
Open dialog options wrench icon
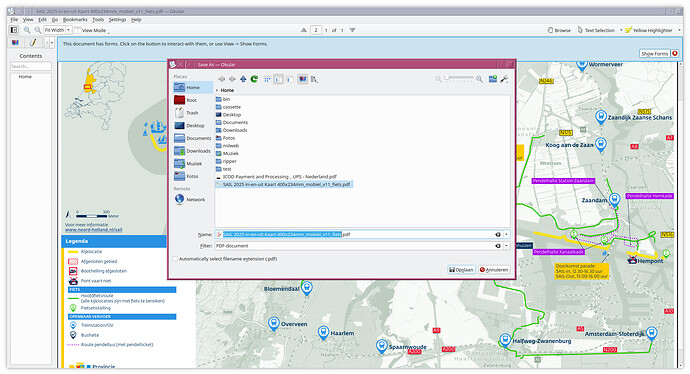504,79
